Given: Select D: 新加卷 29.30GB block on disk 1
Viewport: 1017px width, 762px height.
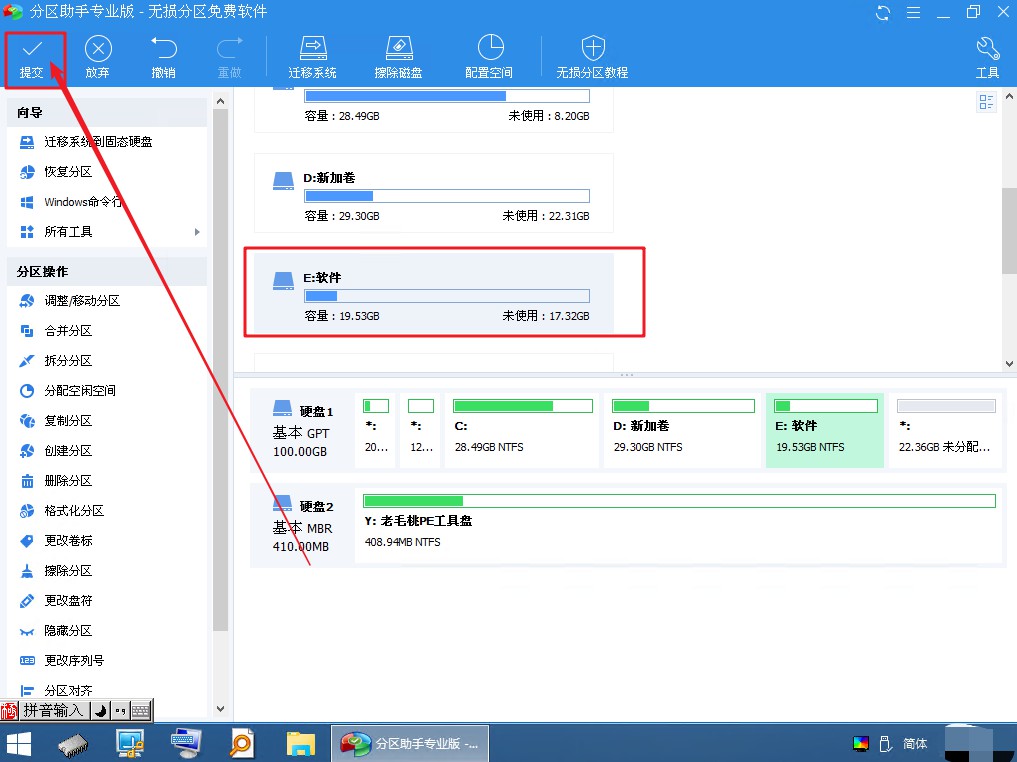Looking at the screenshot, I should (682, 430).
